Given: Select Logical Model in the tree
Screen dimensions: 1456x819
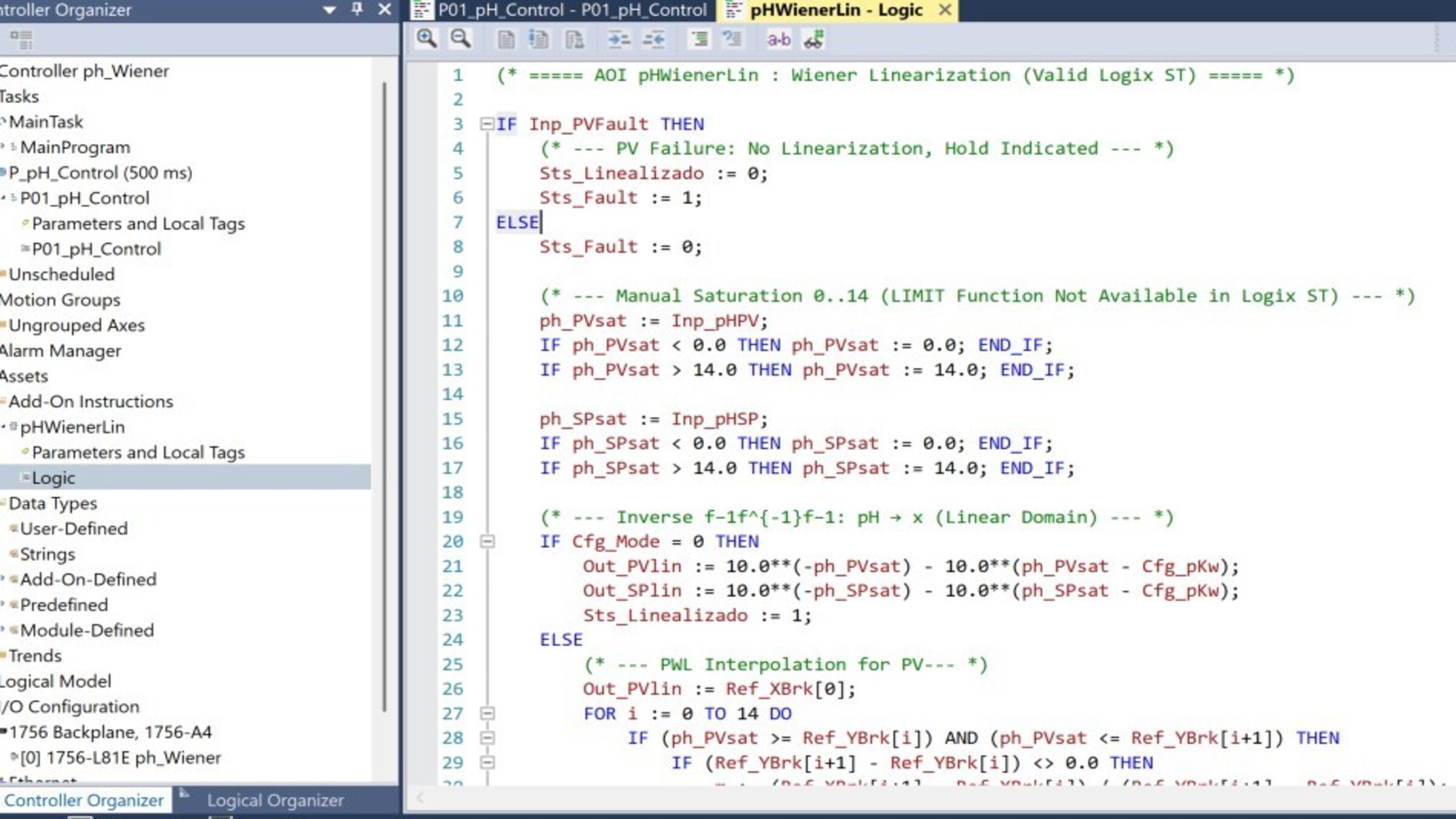Looking at the screenshot, I should pyautogui.click(x=56, y=681).
